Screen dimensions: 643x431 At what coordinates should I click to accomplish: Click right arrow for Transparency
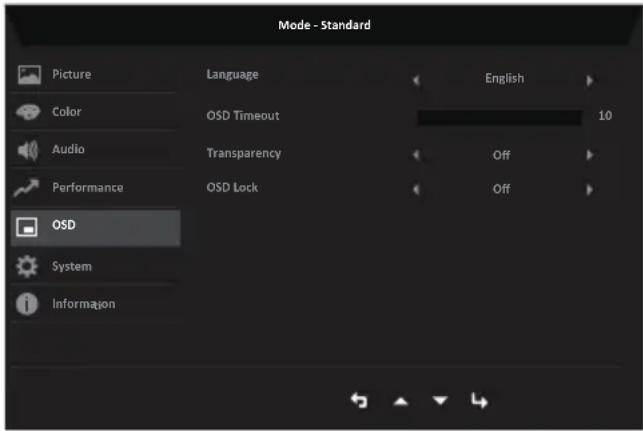point(589,155)
